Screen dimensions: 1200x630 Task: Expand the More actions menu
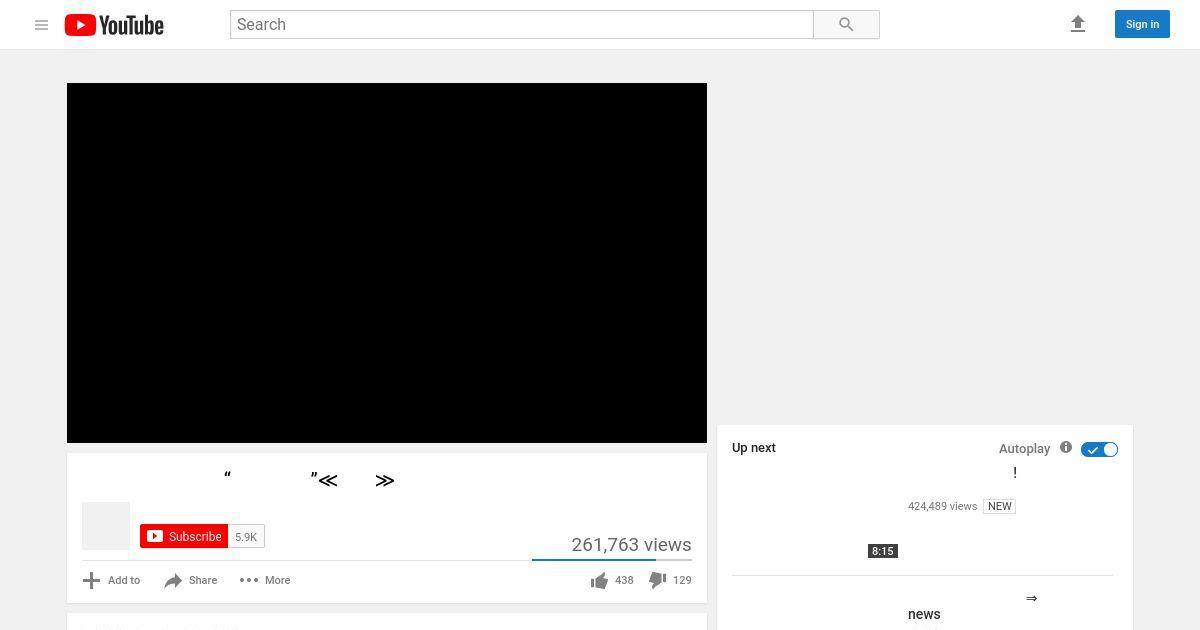click(264, 580)
